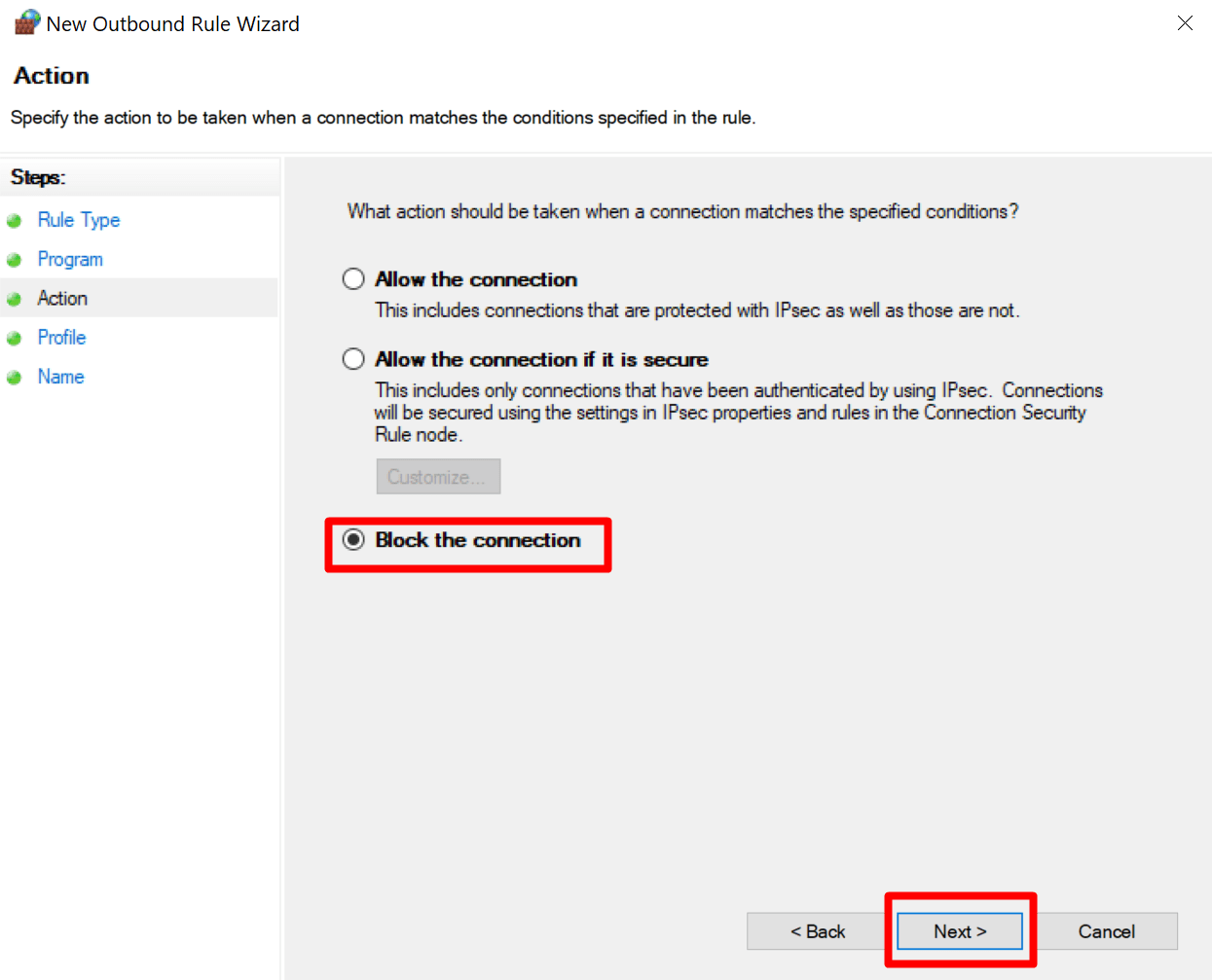Navigate to the Name step
The height and width of the screenshot is (980, 1212).
pyautogui.click(x=60, y=376)
